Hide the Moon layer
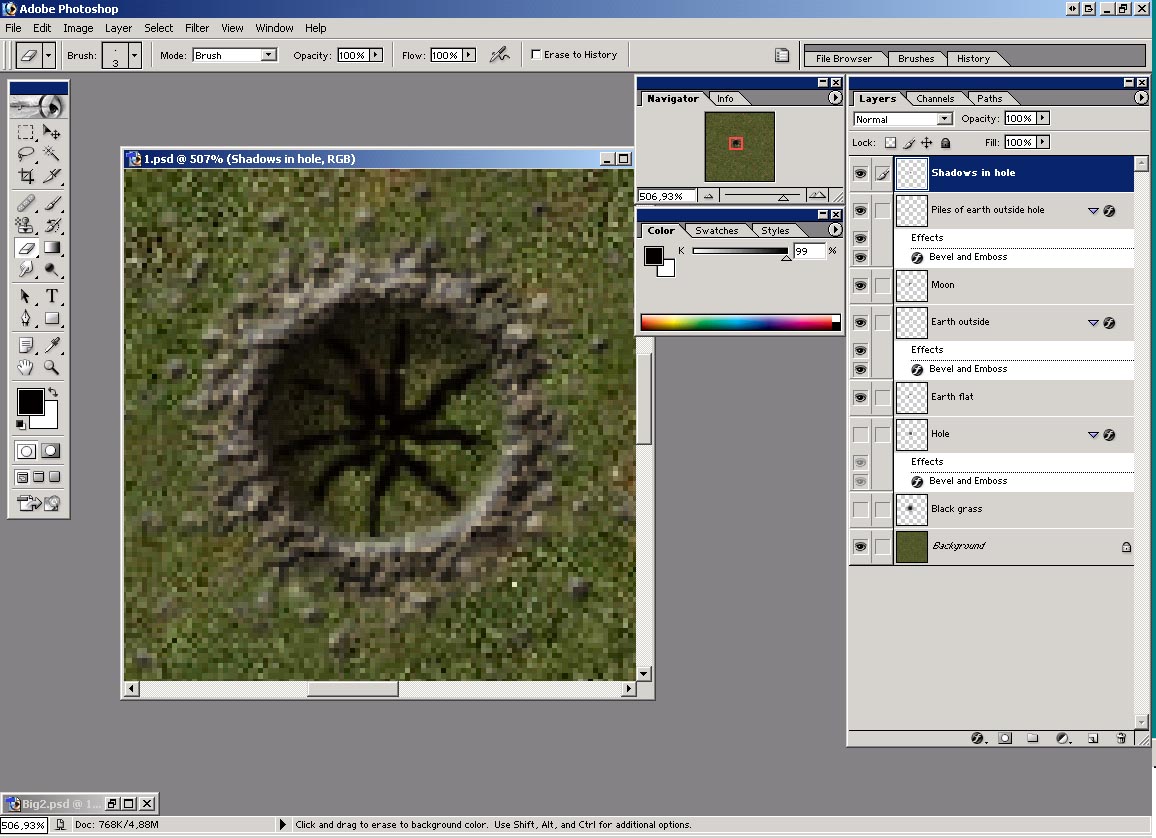 [860, 285]
